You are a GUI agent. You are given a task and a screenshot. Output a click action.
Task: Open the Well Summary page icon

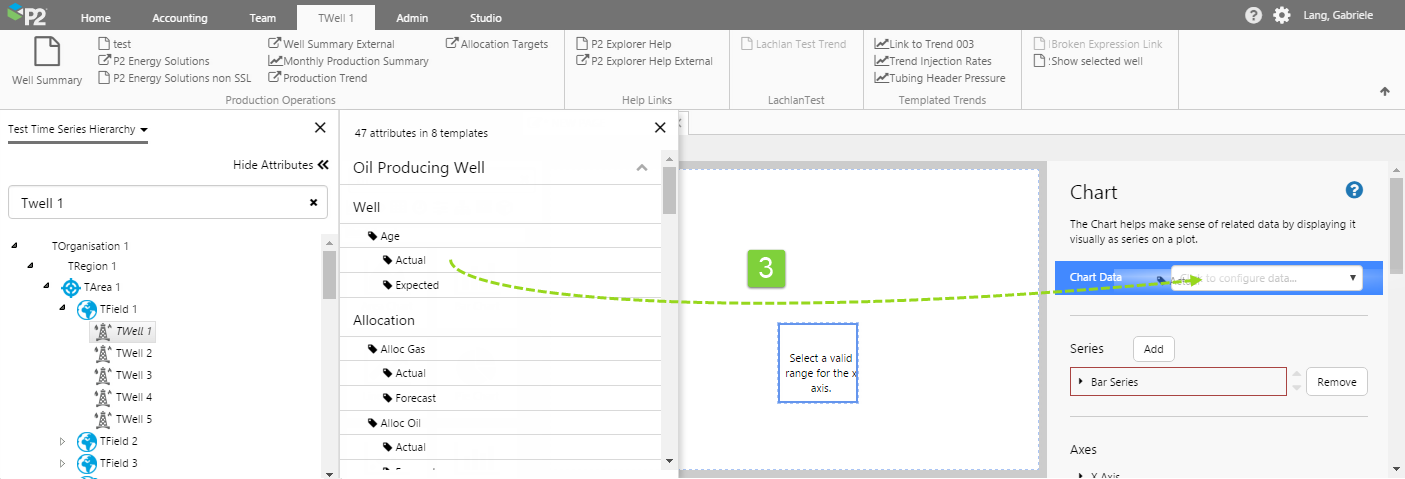coord(47,53)
